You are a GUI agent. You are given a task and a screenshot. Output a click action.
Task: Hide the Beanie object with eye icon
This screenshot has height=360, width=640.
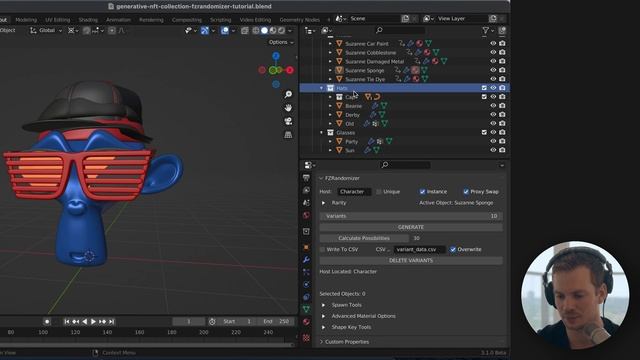coord(493,106)
